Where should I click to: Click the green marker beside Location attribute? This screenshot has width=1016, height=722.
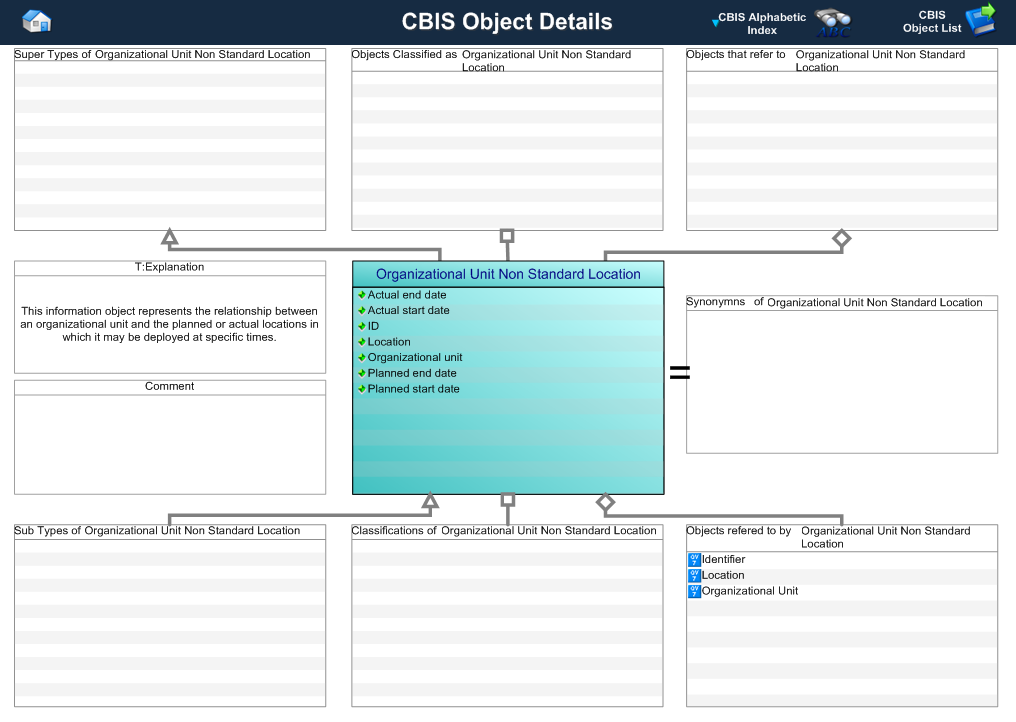pyautogui.click(x=362, y=342)
